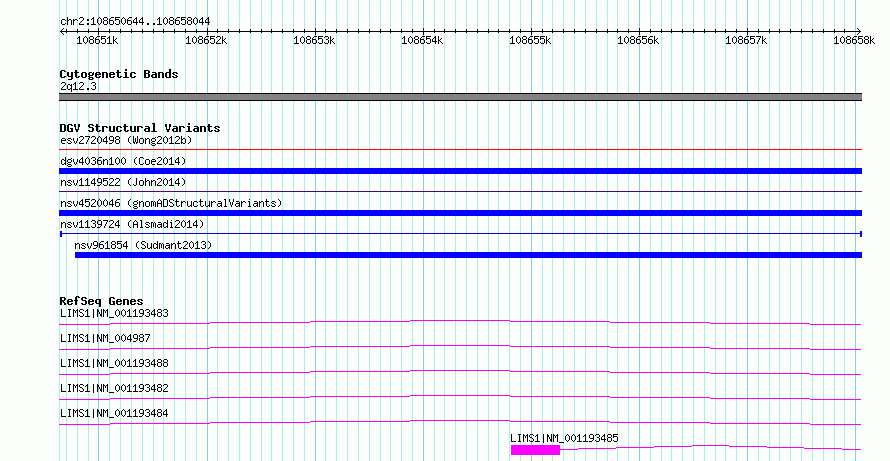The width and height of the screenshot is (890, 461).
Task: Open variant nsv961854 (Sudmant2013) label
Action: coord(143,245)
